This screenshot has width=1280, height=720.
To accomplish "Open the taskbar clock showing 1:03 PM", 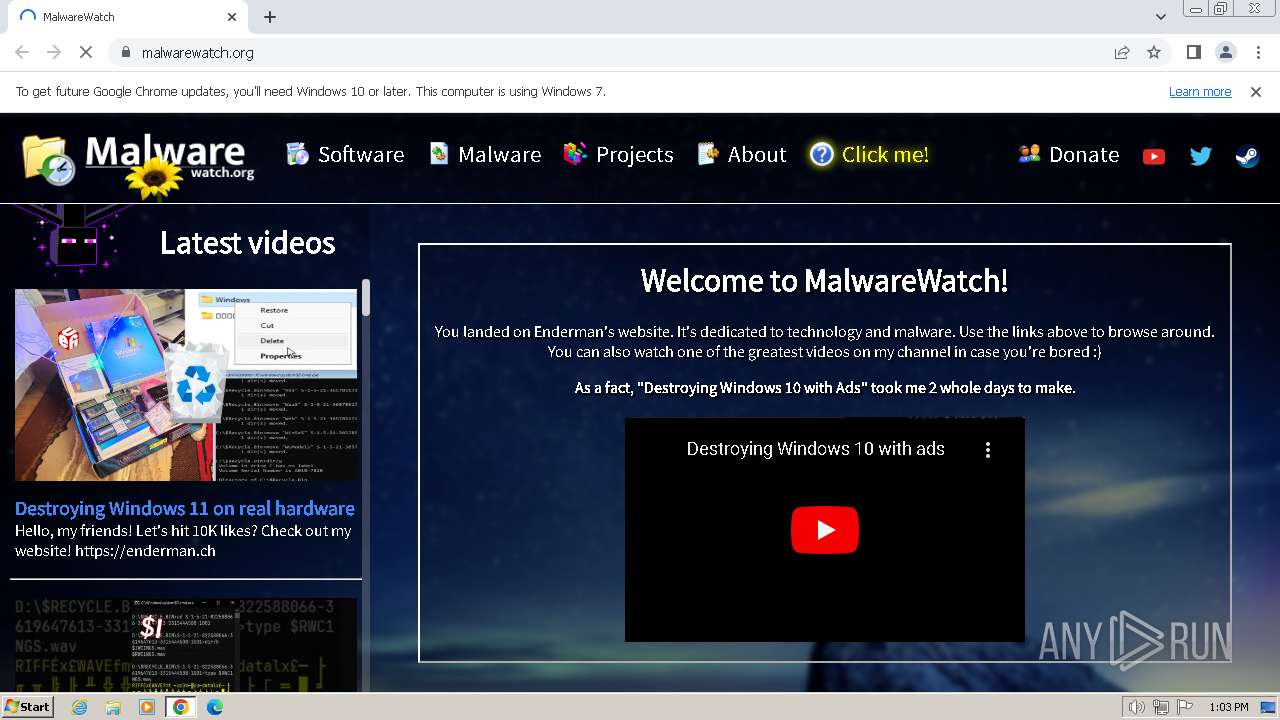I will [1229, 707].
